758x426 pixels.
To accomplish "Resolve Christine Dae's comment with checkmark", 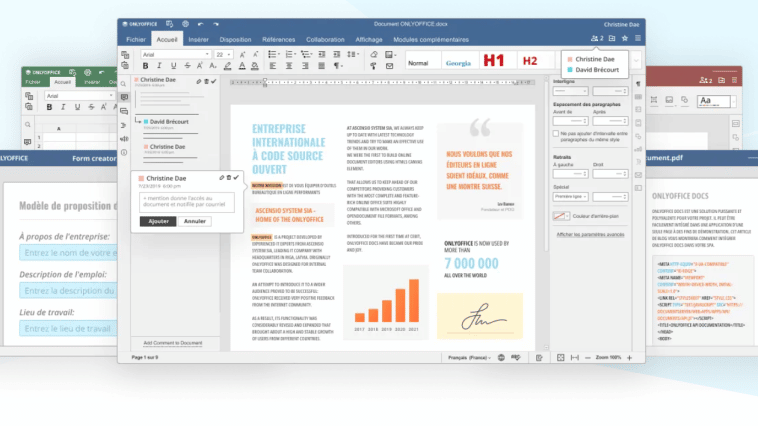I will (x=236, y=177).
